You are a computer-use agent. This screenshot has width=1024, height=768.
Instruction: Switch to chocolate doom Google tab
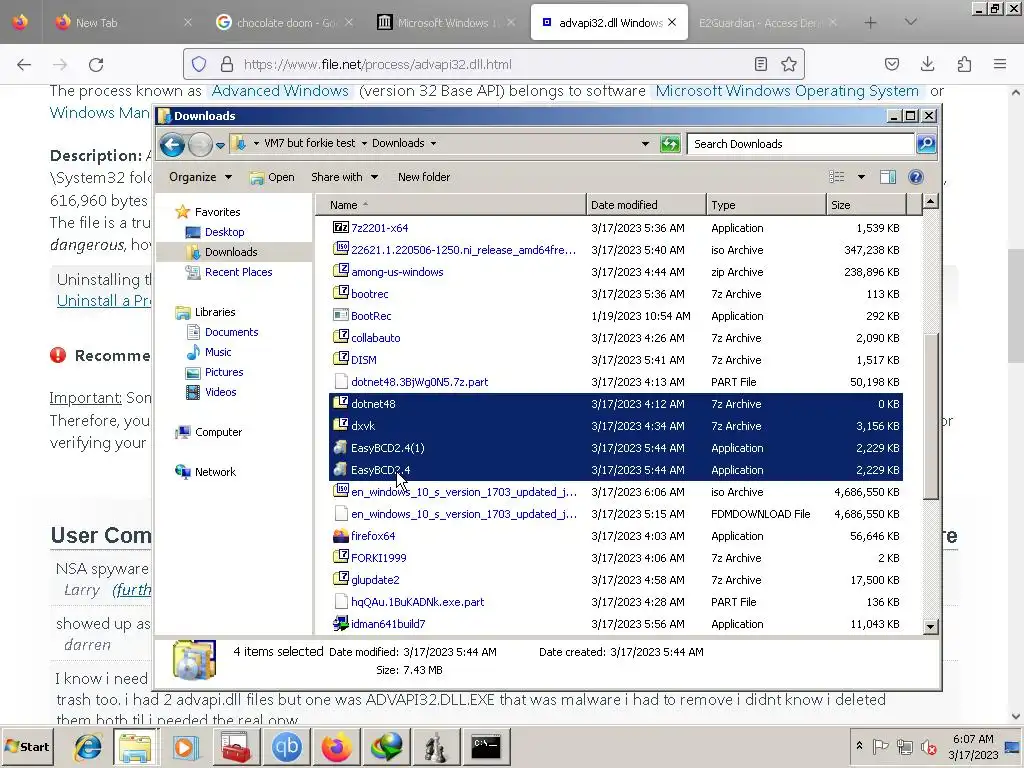click(x=285, y=23)
